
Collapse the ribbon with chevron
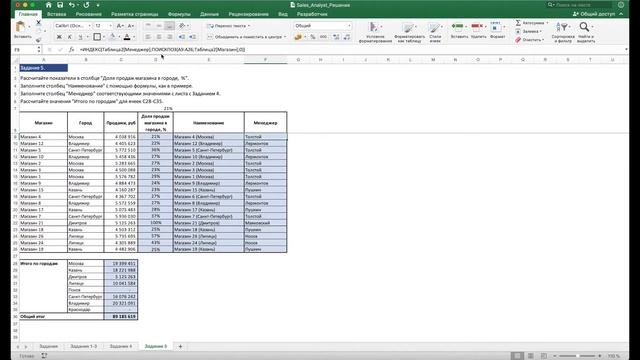(621, 14)
